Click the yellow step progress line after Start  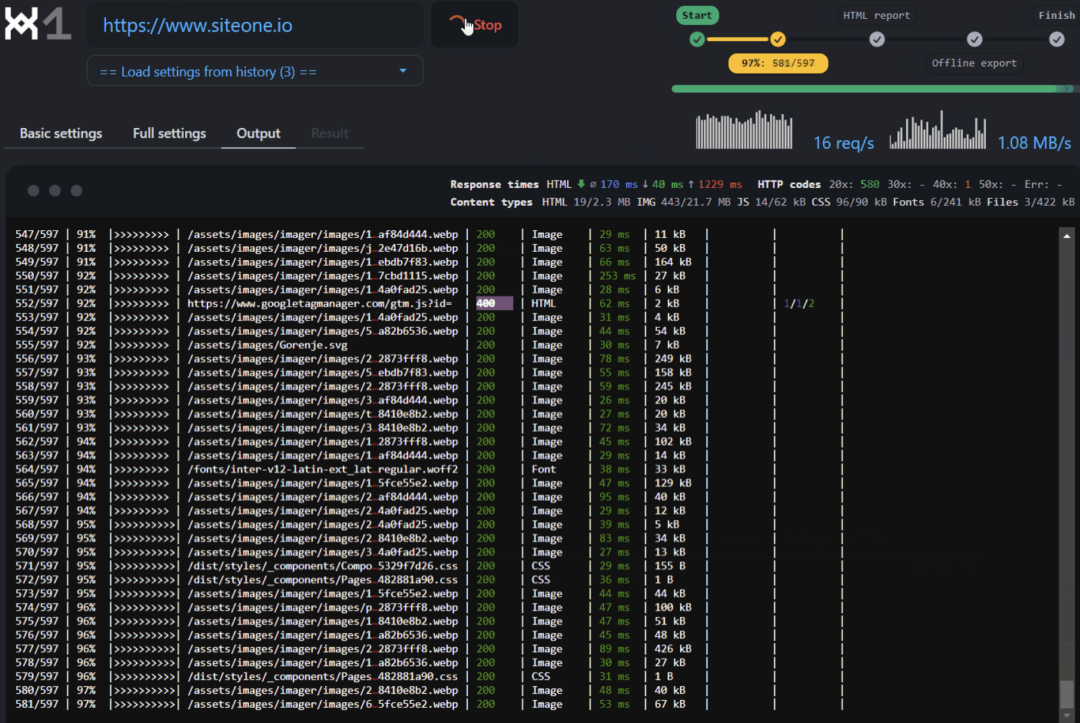point(737,39)
